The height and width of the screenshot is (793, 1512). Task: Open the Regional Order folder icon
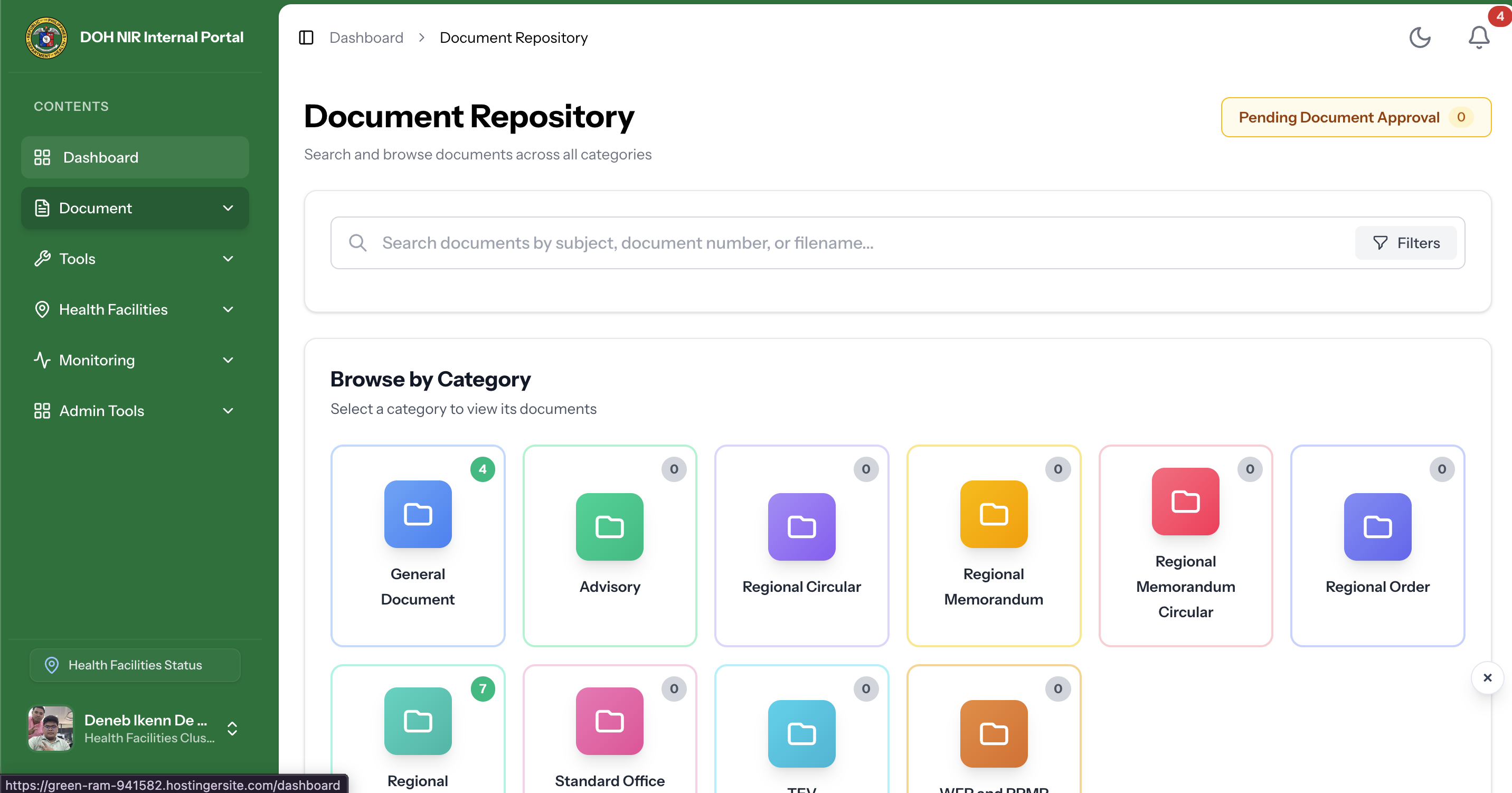tap(1377, 526)
